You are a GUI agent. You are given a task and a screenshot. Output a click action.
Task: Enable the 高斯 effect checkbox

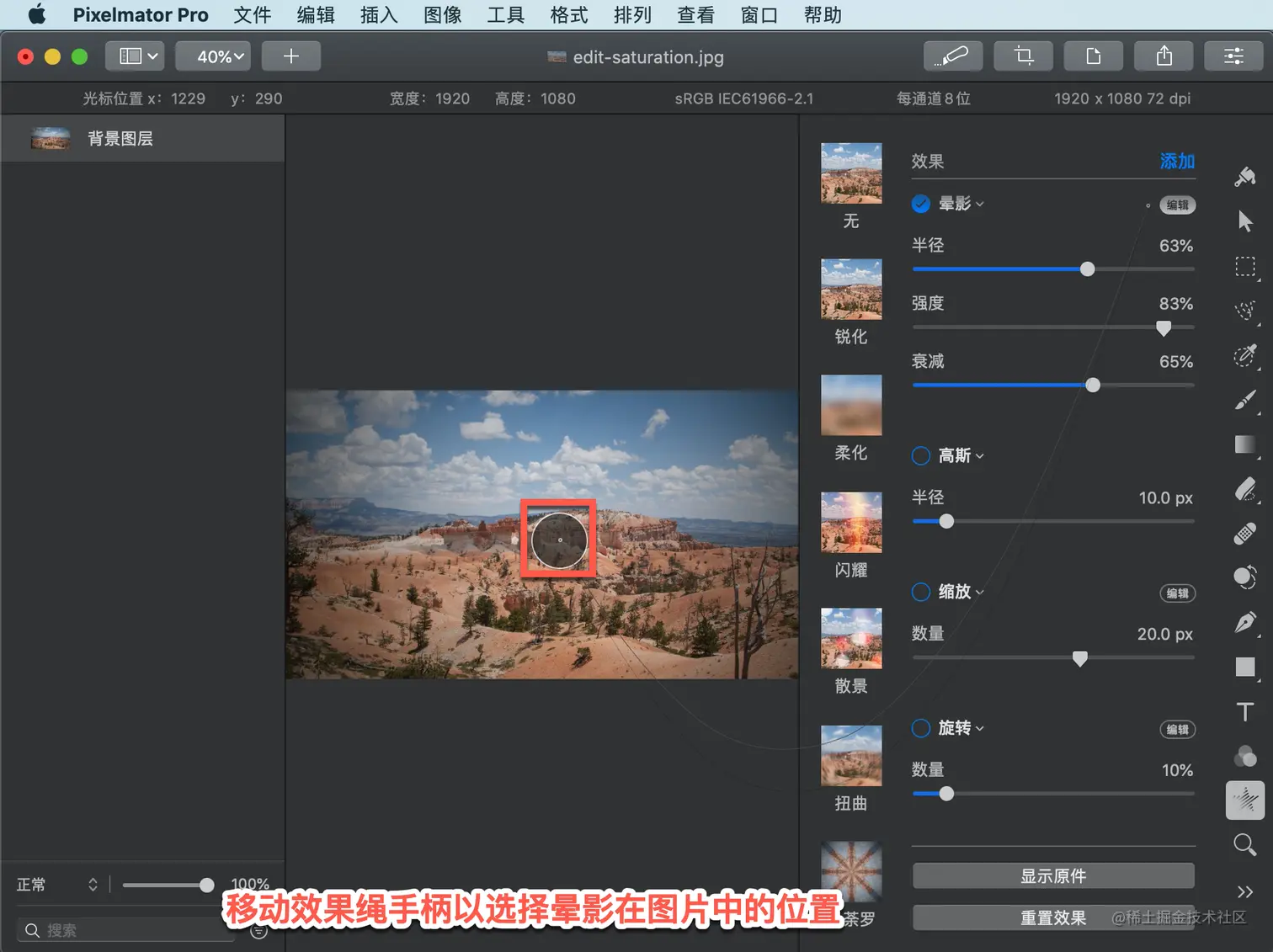pos(921,455)
